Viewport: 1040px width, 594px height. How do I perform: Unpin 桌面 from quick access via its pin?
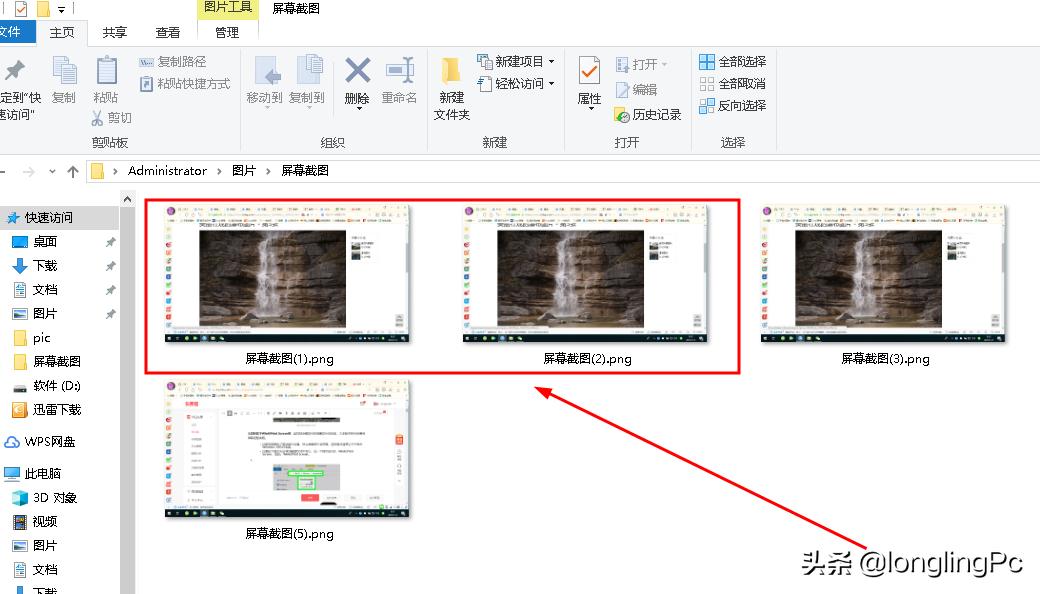point(110,241)
